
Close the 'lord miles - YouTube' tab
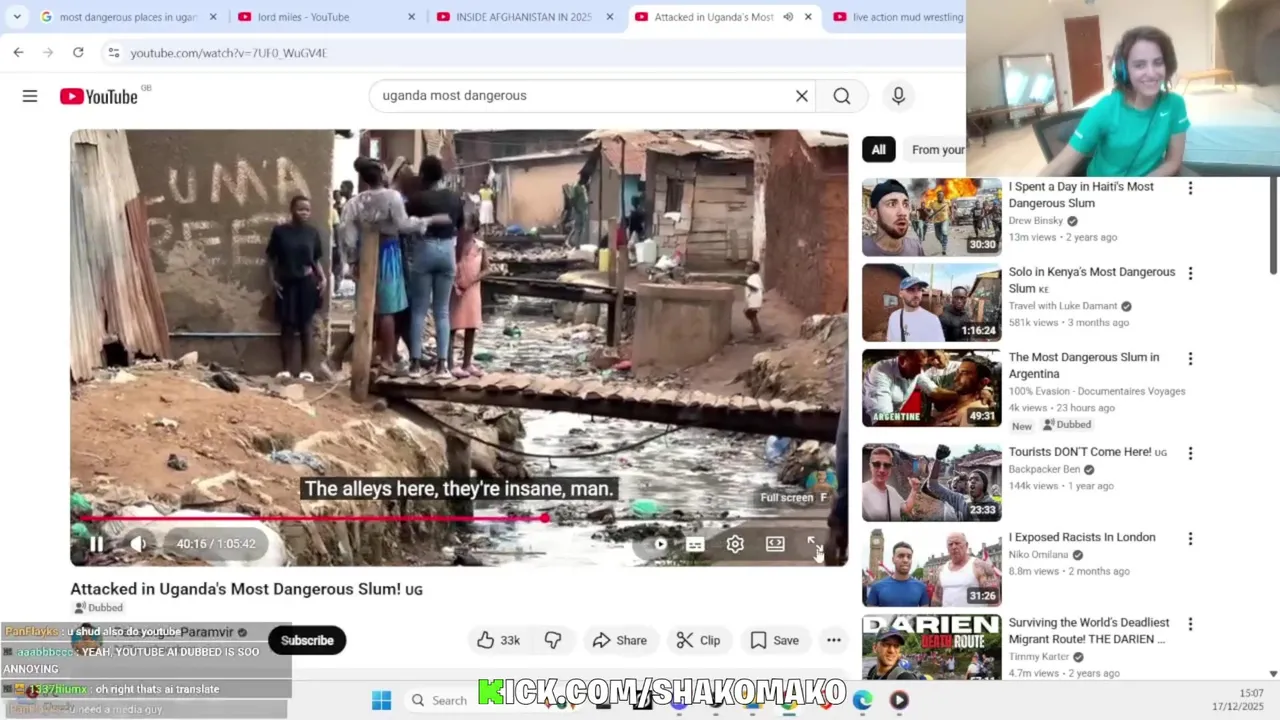[x=411, y=17]
